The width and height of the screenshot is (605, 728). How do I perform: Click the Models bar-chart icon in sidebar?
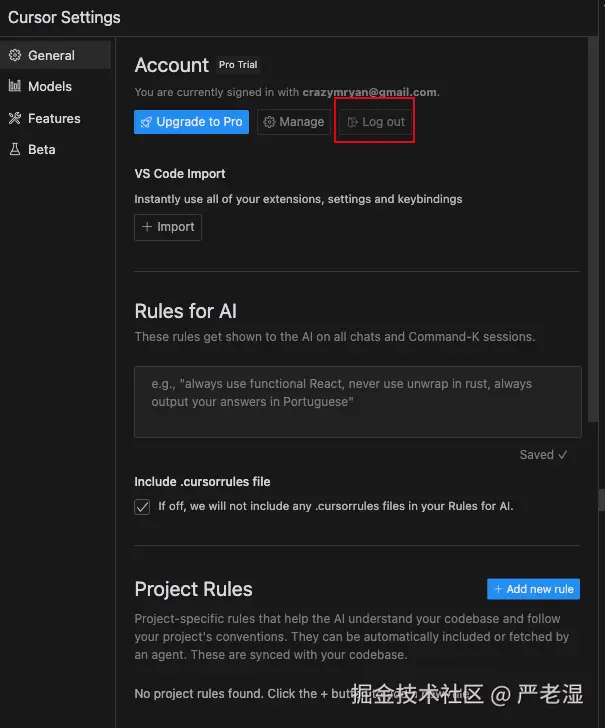[x=15, y=87]
